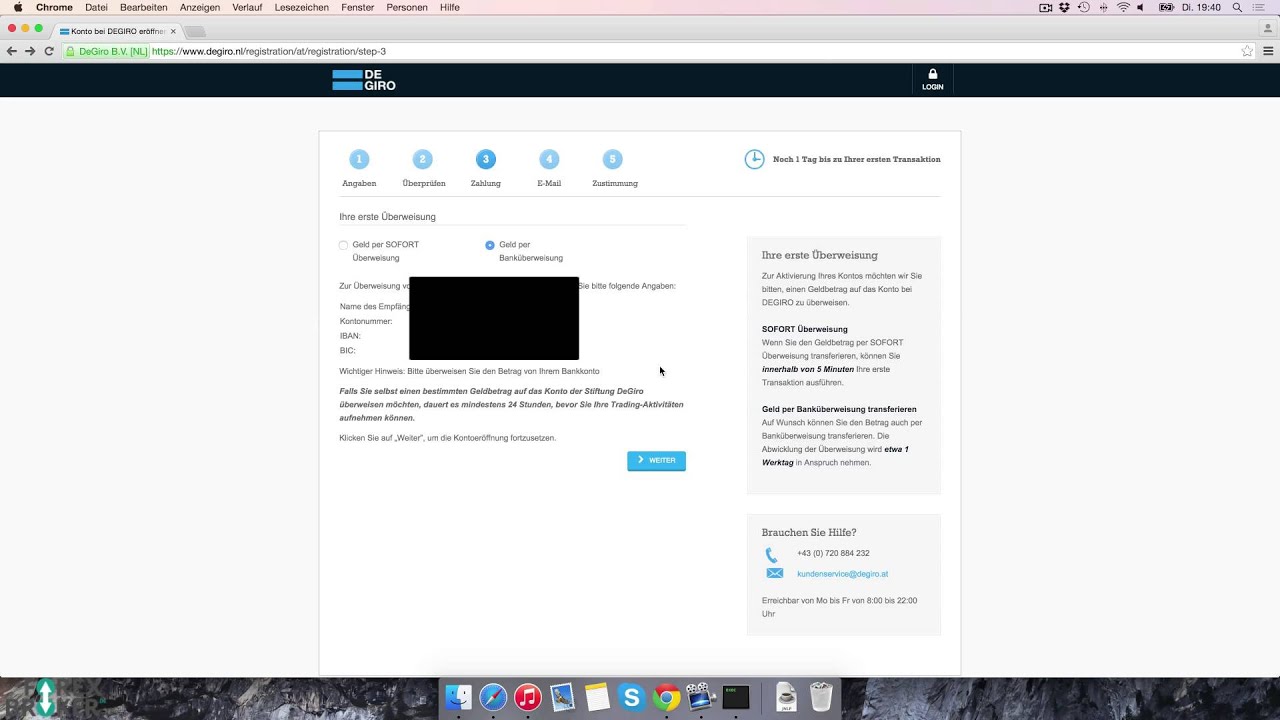The height and width of the screenshot is (720, 1280).
Task: Open Terminal icon in dock
Action: click(x=736, y=697)
